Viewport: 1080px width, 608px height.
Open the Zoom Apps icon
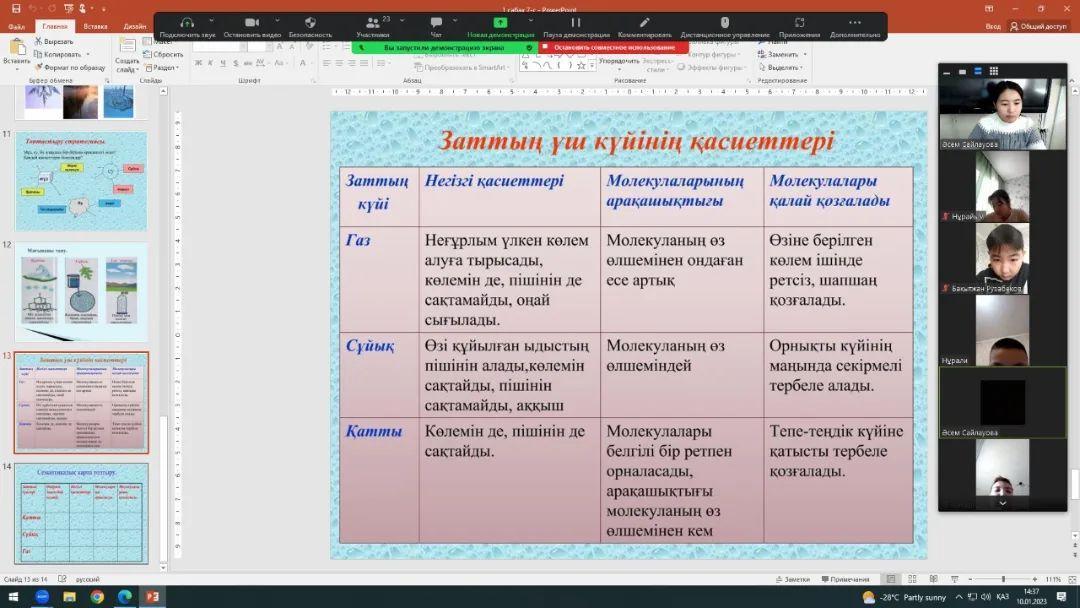point(799,23)
